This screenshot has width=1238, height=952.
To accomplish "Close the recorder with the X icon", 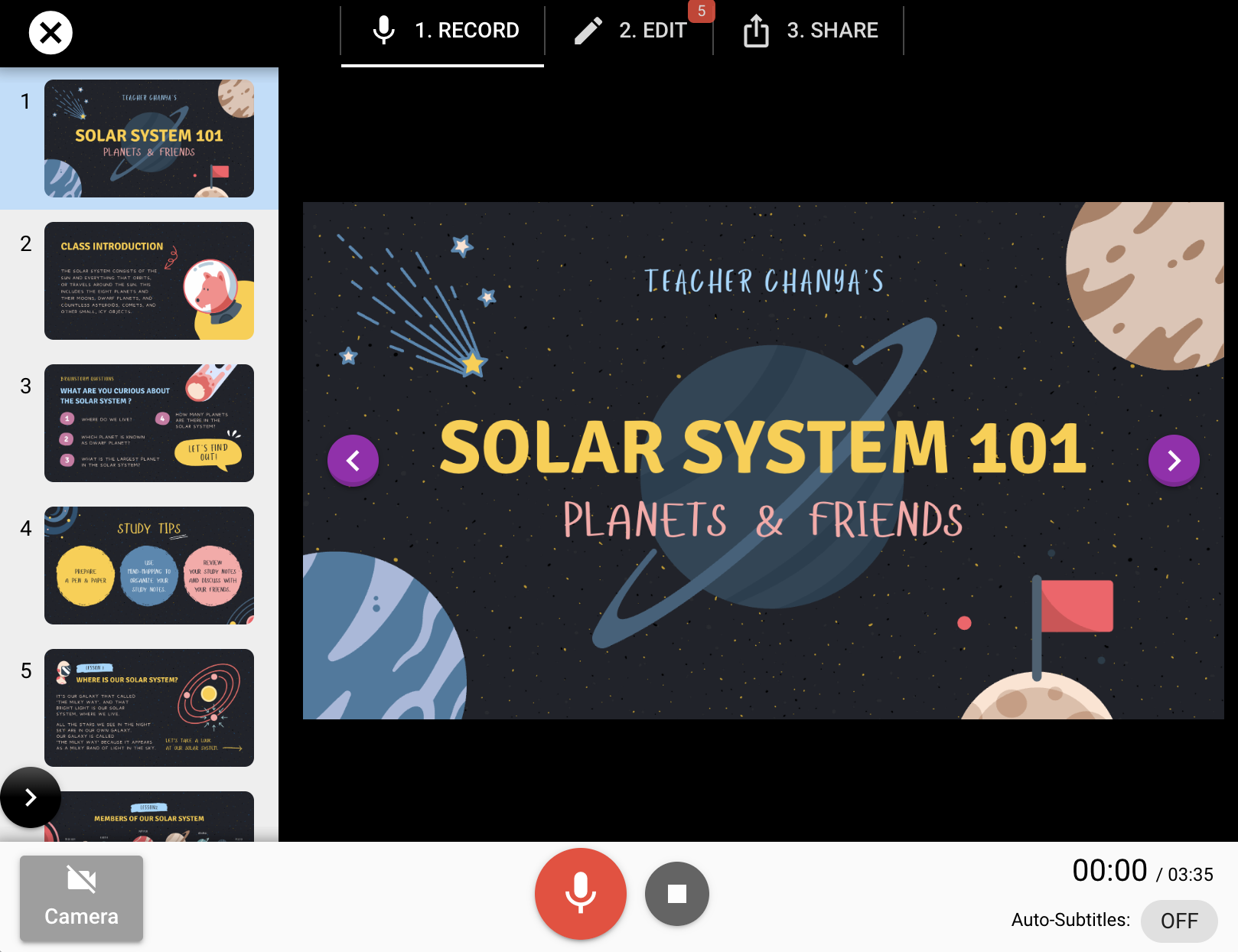I will click(x=50, y=33).
